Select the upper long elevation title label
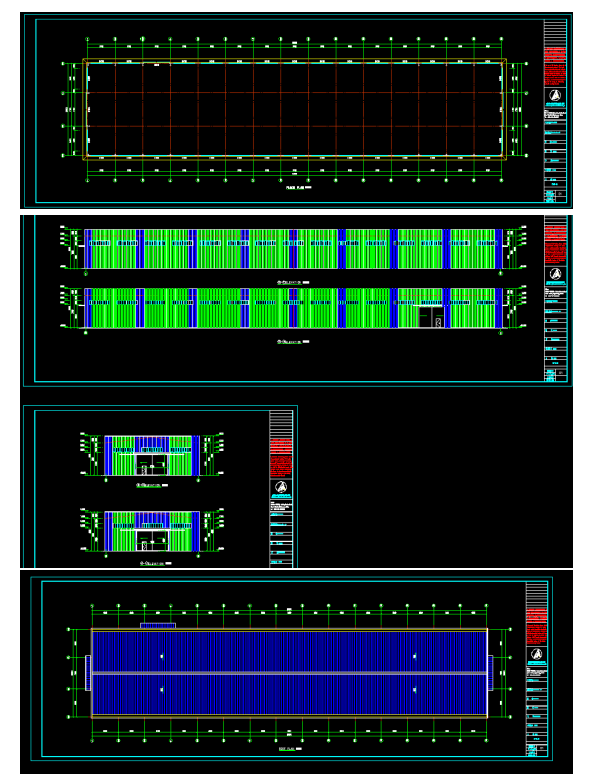The width and height of the screenshot is (590, 783). (293, 283)
